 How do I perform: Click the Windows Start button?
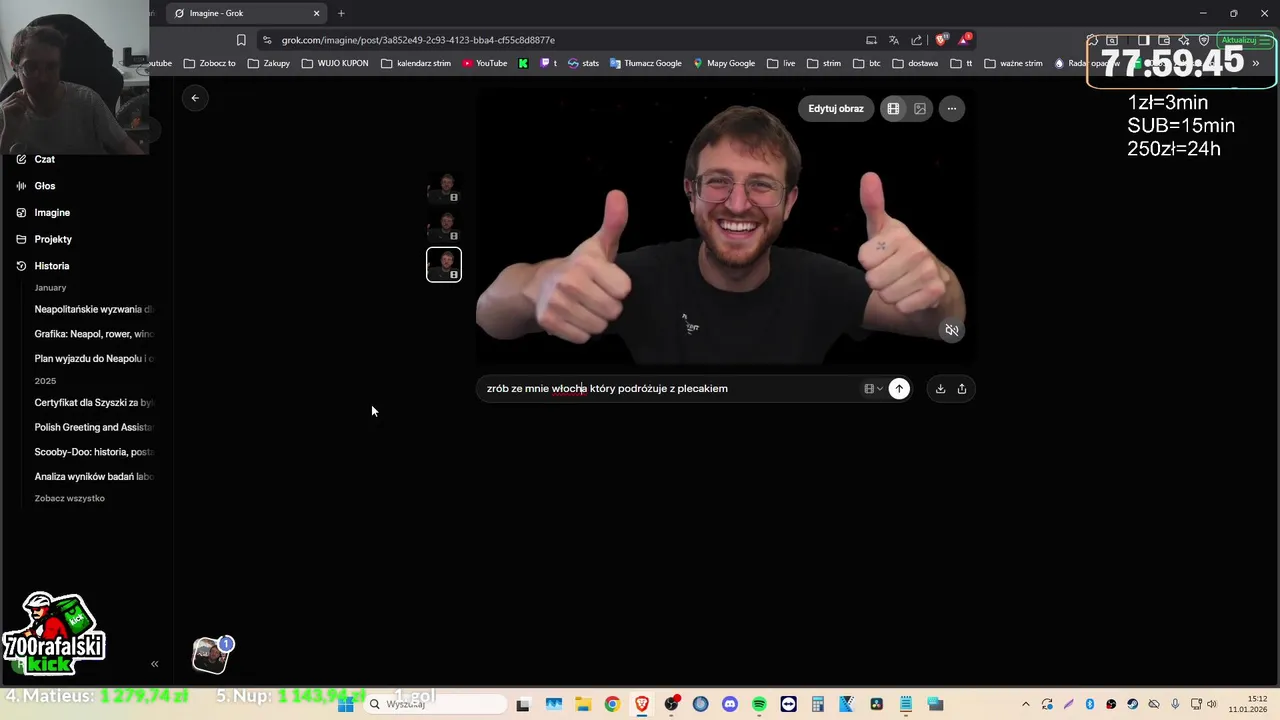[x=346, y=704]
